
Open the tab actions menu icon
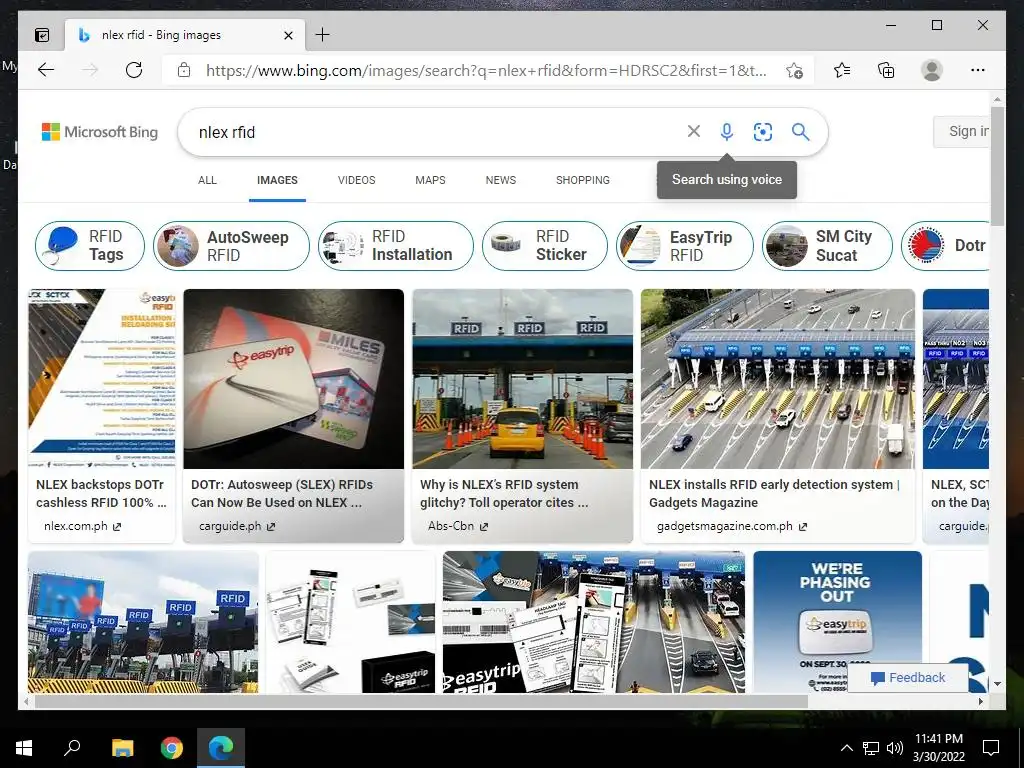42,35
